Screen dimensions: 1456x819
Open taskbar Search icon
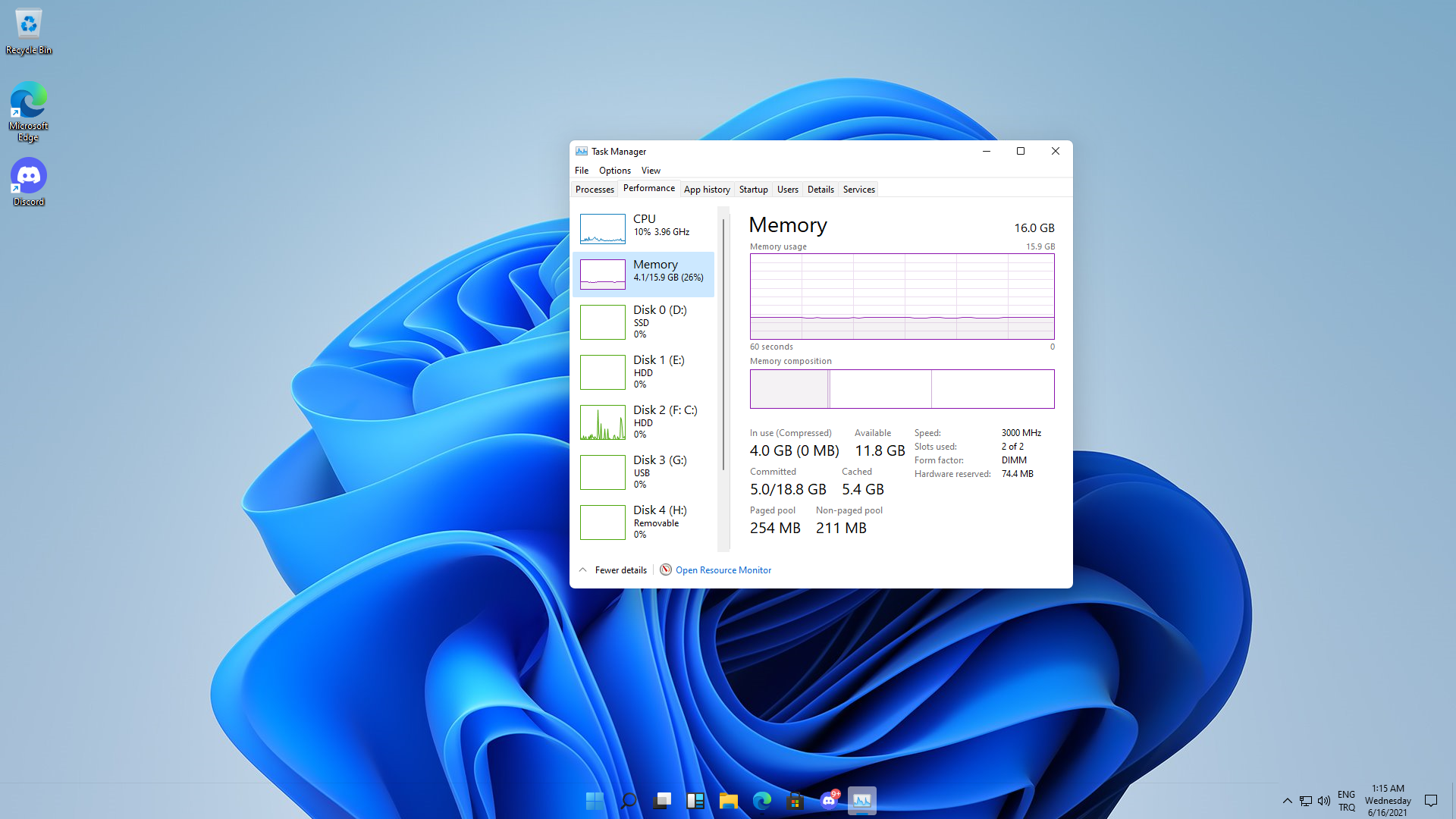click(629, 801)
